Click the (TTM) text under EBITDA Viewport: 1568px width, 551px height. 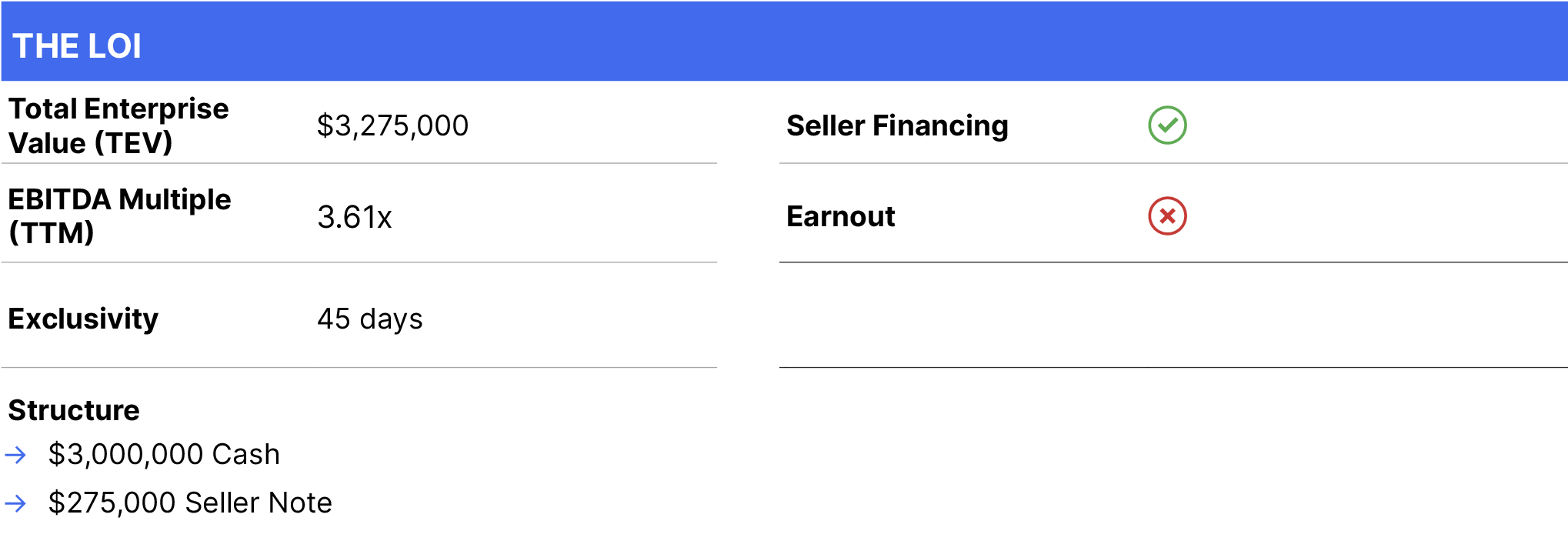[52, 232]
